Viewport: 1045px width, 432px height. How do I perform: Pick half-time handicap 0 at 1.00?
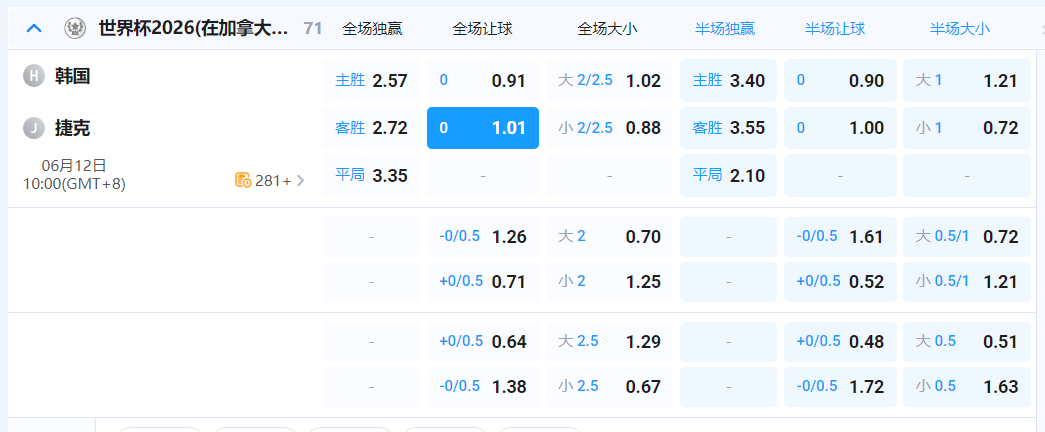[x=840, y=128]
